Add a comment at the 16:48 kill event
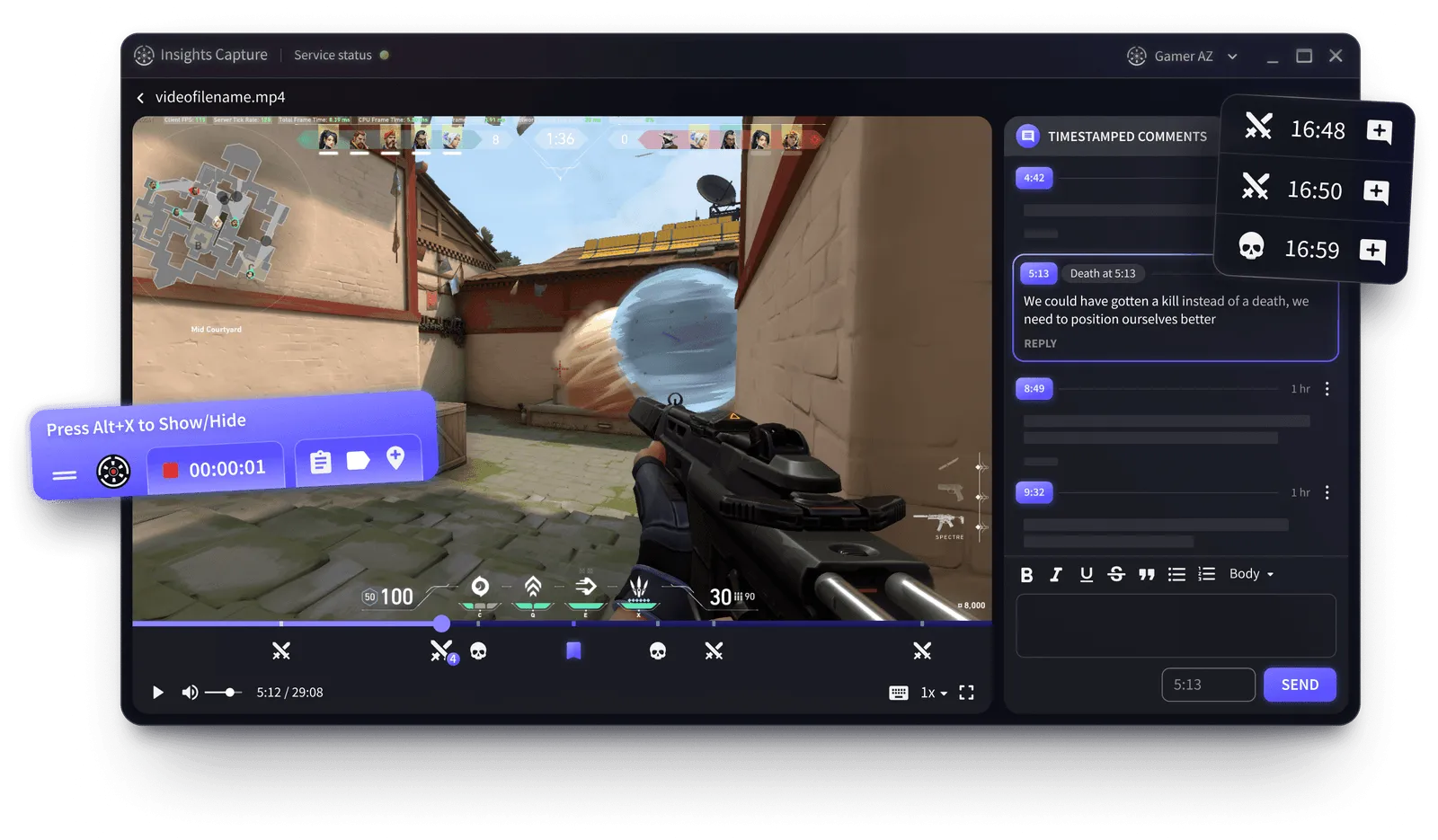 pos(1380,132)
